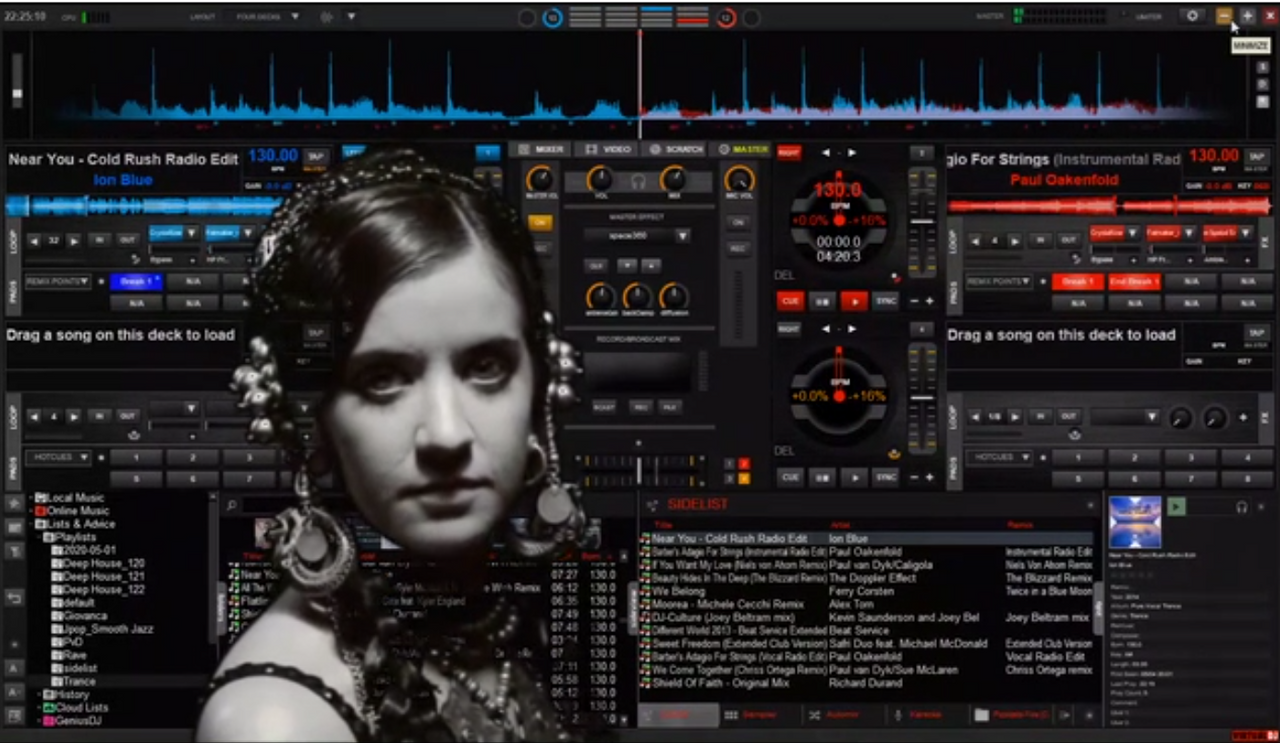The width and height of the screenshot is (1280, 743).
Task: Click MASTER VOL knob
Action: coord(541,180)
